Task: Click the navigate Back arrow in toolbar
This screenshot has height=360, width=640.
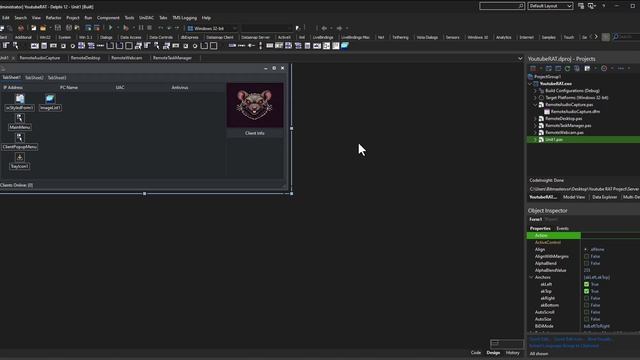Action: click(x=324, y=28)
